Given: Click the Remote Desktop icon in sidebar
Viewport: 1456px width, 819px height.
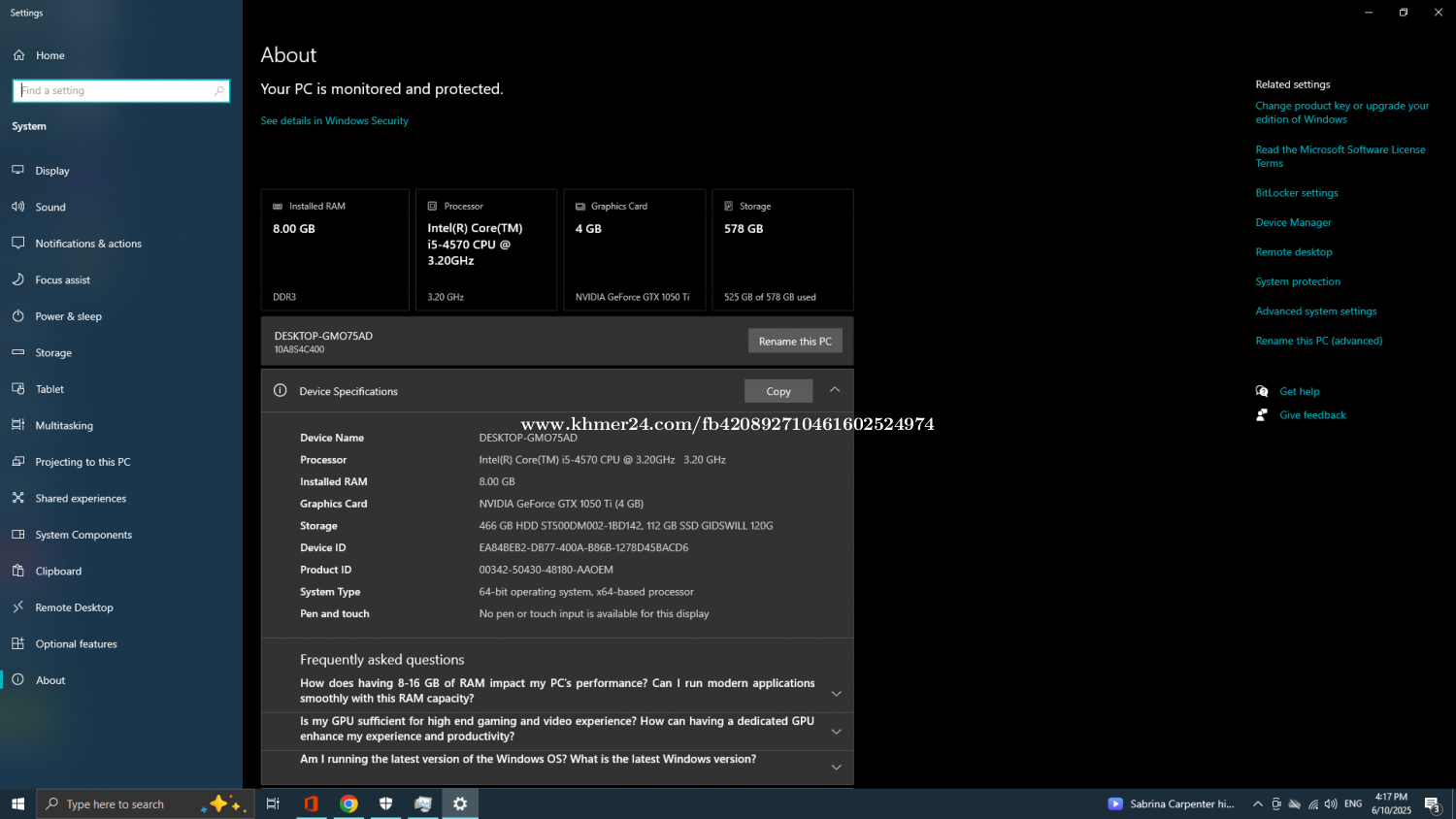Looking at the screenshot, I should click(18, 607).
